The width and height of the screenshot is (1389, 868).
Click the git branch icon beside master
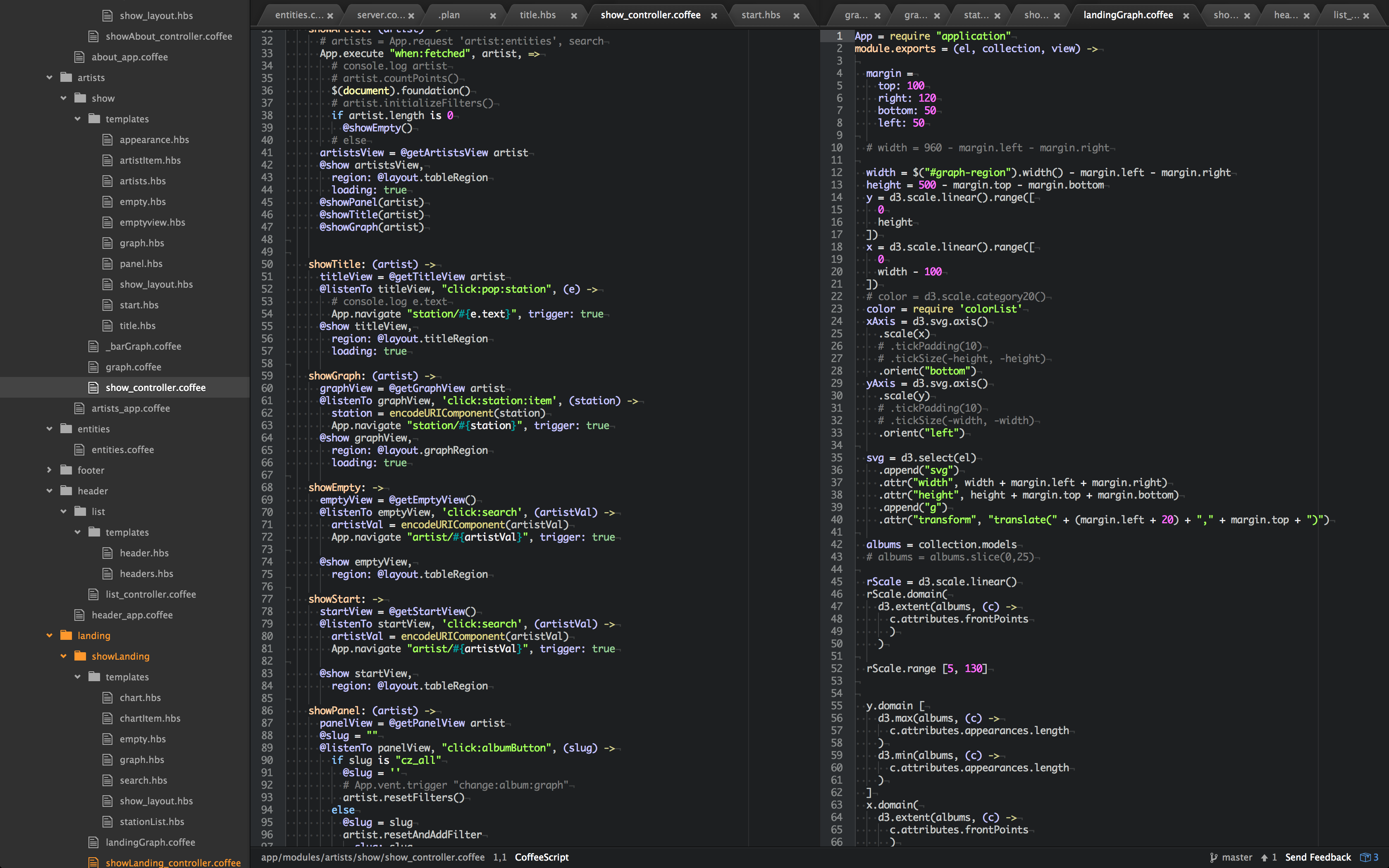point(1213,857)
